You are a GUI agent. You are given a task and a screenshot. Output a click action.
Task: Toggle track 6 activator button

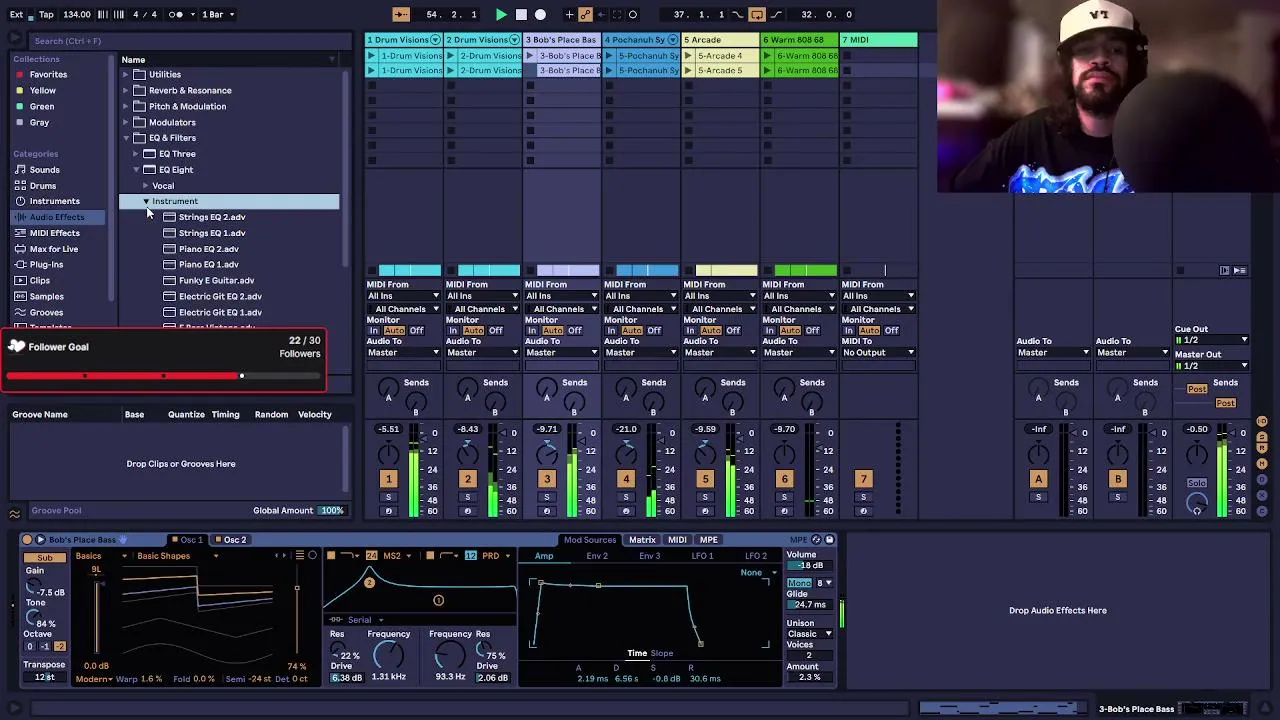coord(784,479)
